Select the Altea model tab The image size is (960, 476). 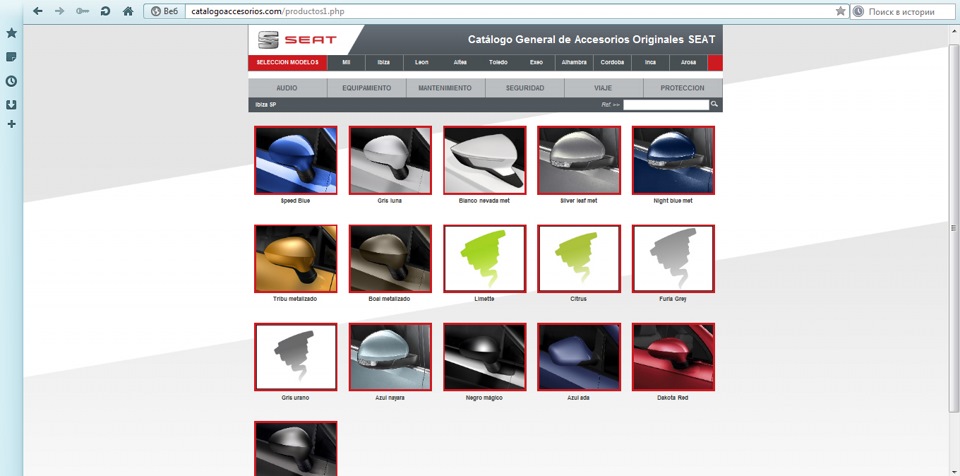coord(460,62)
